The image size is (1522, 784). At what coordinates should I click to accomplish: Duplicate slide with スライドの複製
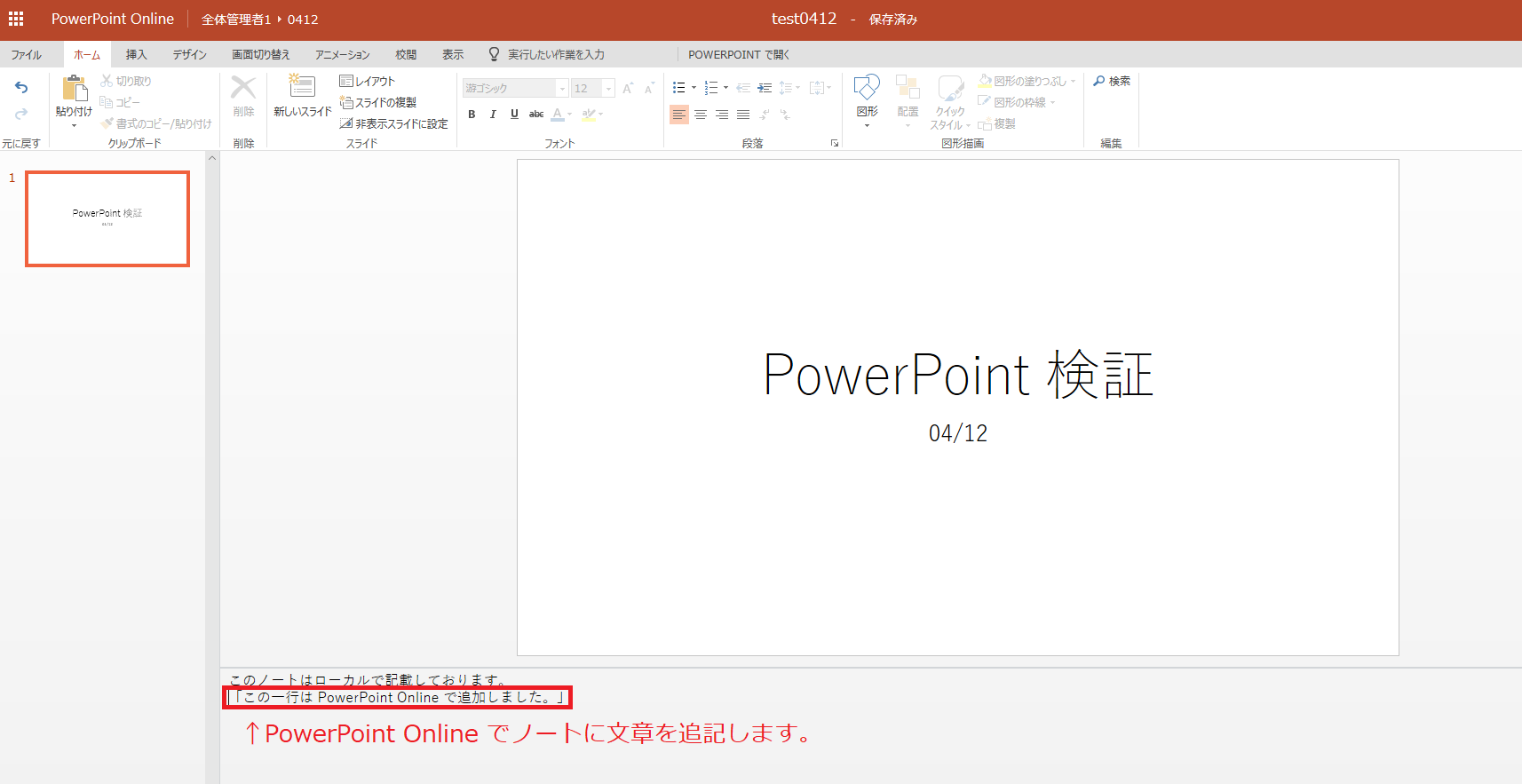378,102
